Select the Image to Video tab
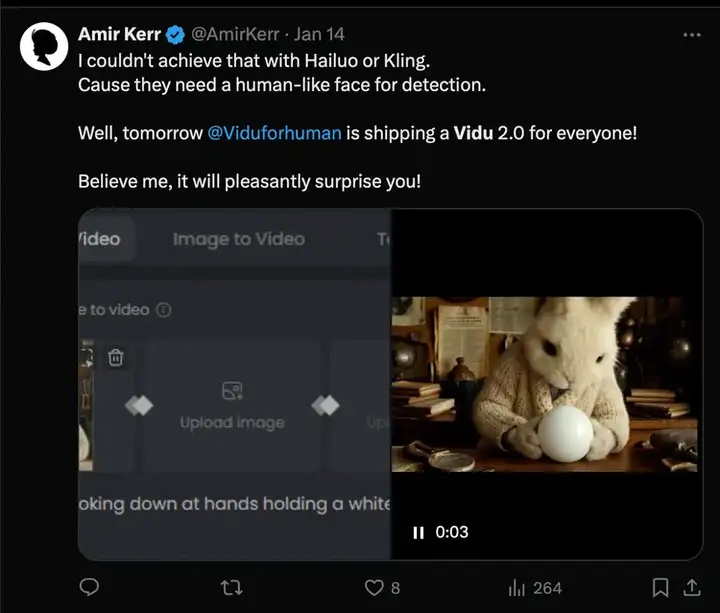 [x=239, y=239]
